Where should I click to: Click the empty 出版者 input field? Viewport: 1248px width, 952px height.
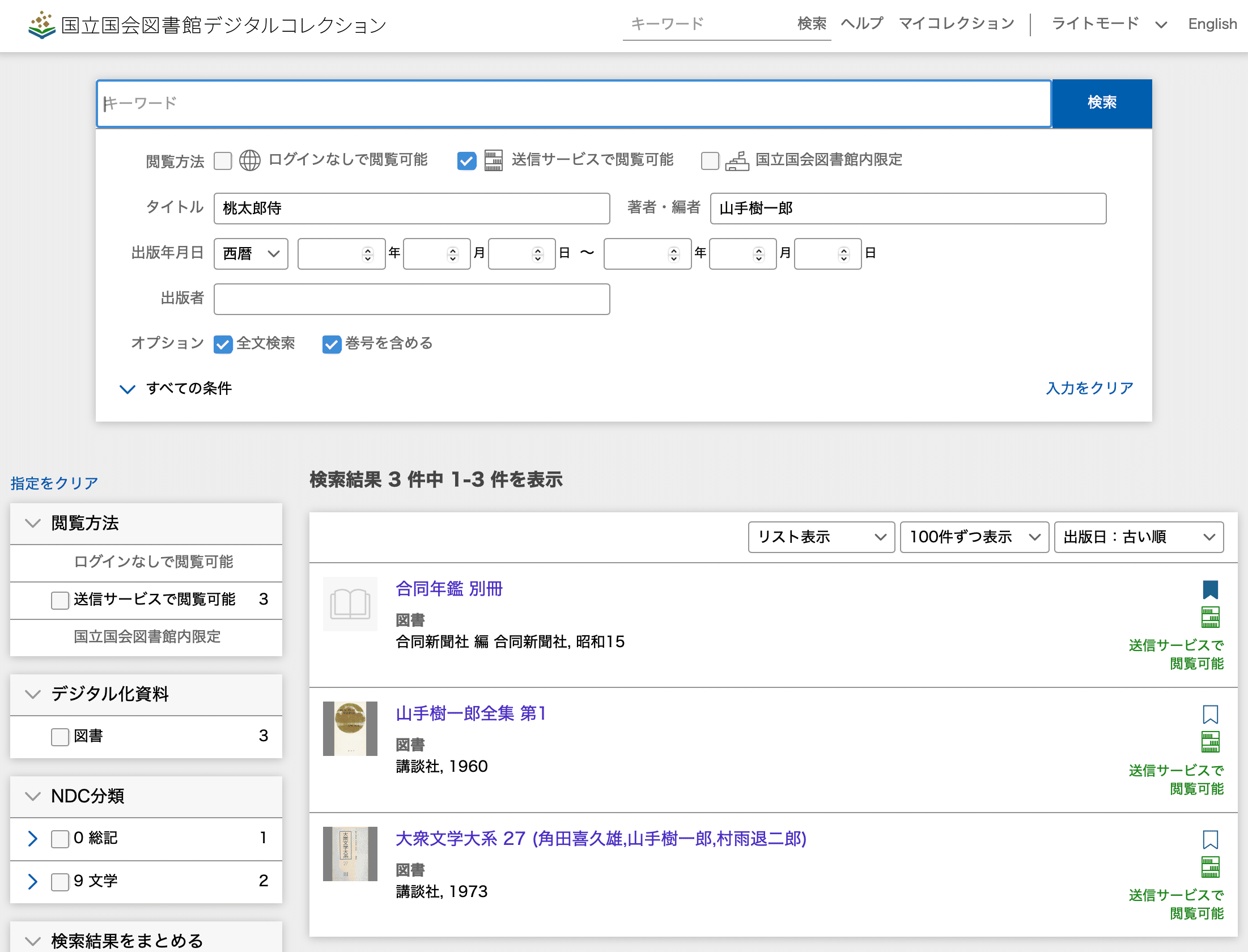click(x=412, y=299)
